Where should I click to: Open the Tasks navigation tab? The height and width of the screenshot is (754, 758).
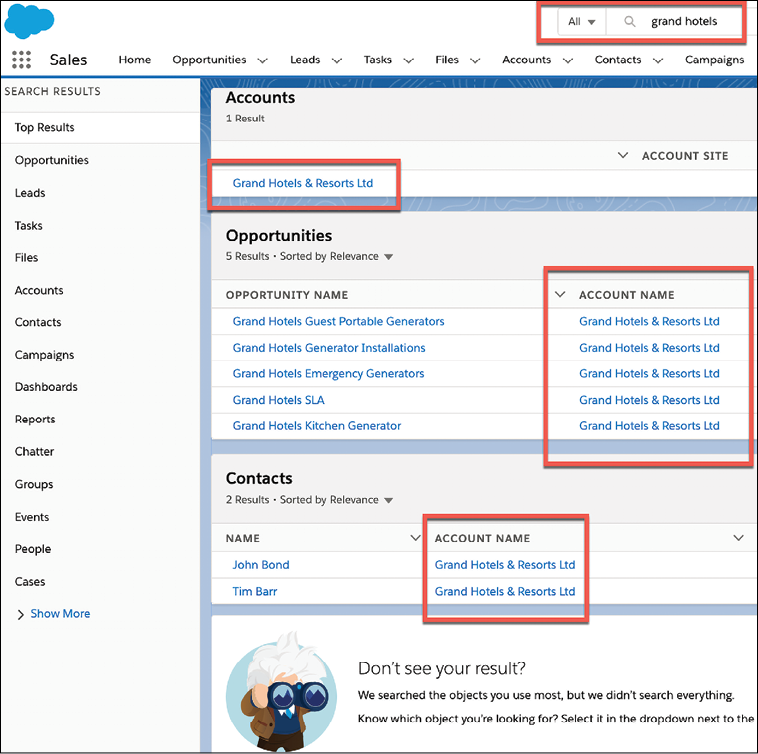378,59
